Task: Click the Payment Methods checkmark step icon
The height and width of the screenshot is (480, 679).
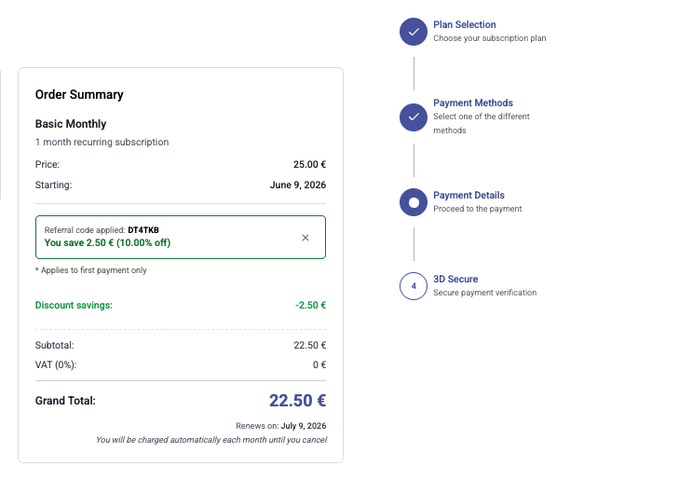Action: (414, 117)
